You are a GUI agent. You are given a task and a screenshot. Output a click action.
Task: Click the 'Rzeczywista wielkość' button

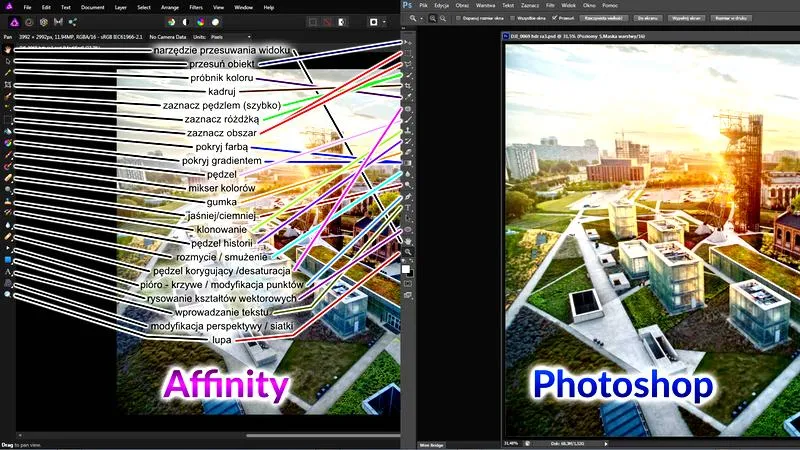point(604,18)
